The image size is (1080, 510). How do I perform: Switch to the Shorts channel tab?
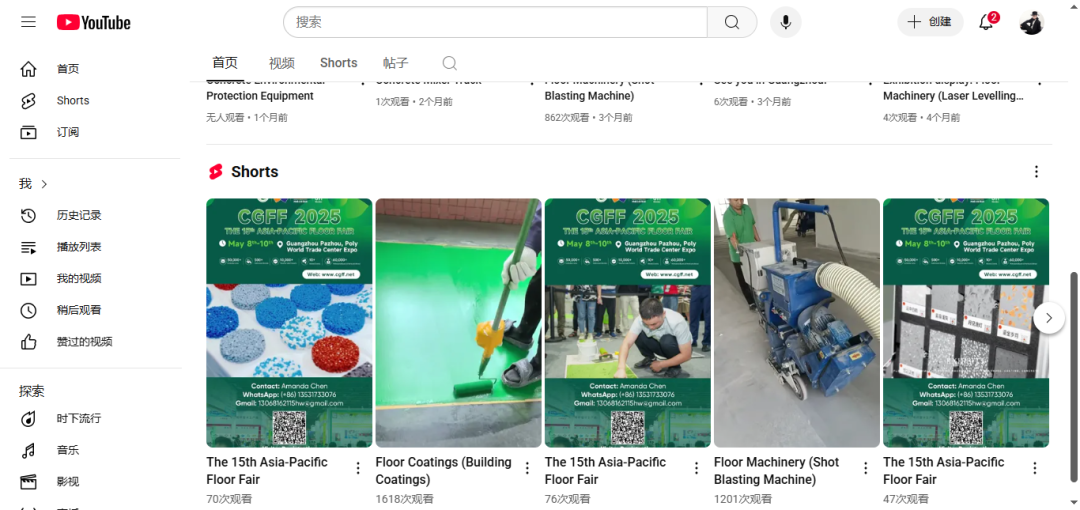click(x=339, y=63)
